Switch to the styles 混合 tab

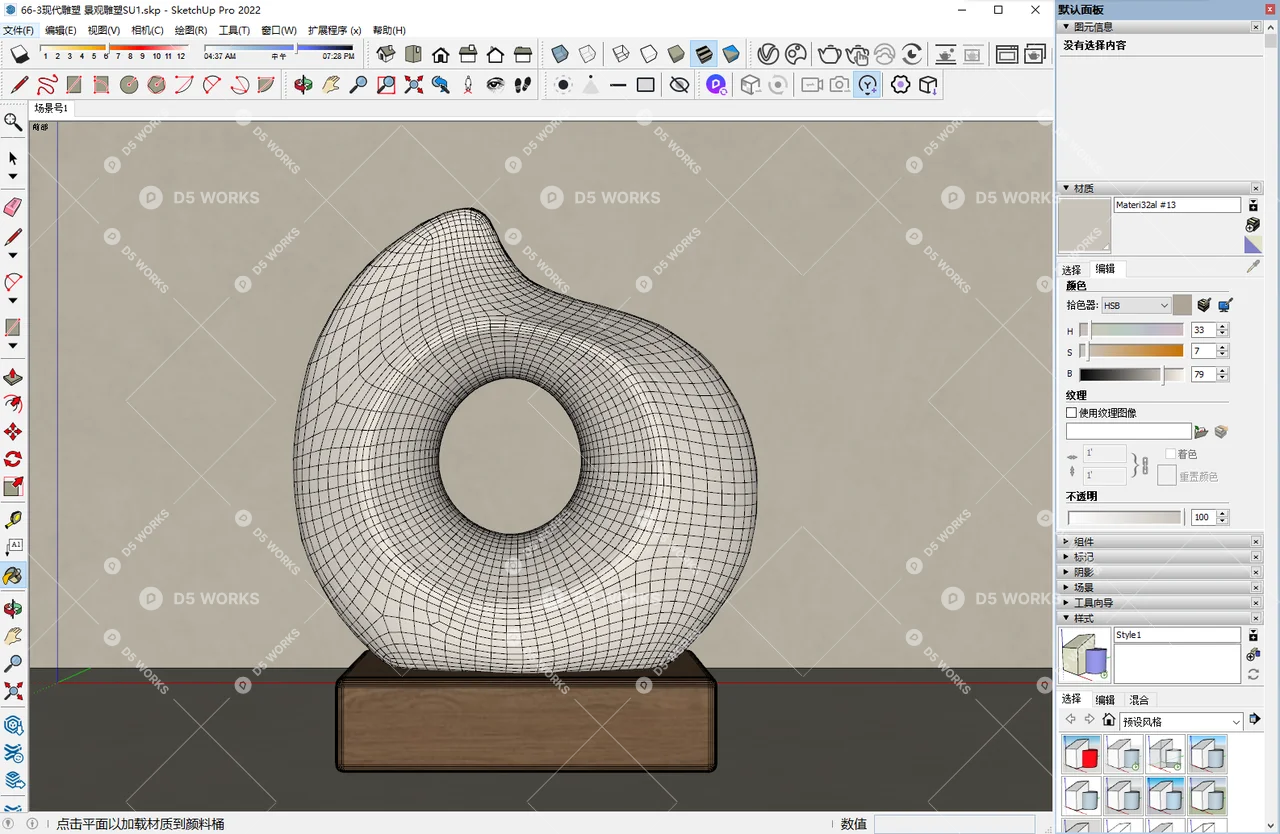point(1138,700)
